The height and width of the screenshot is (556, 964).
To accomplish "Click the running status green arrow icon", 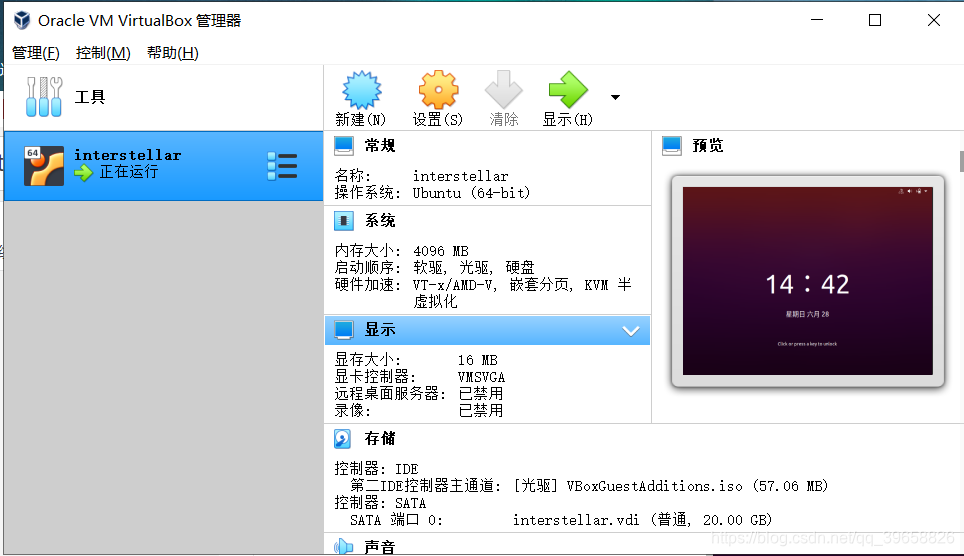I will [83, 173].
